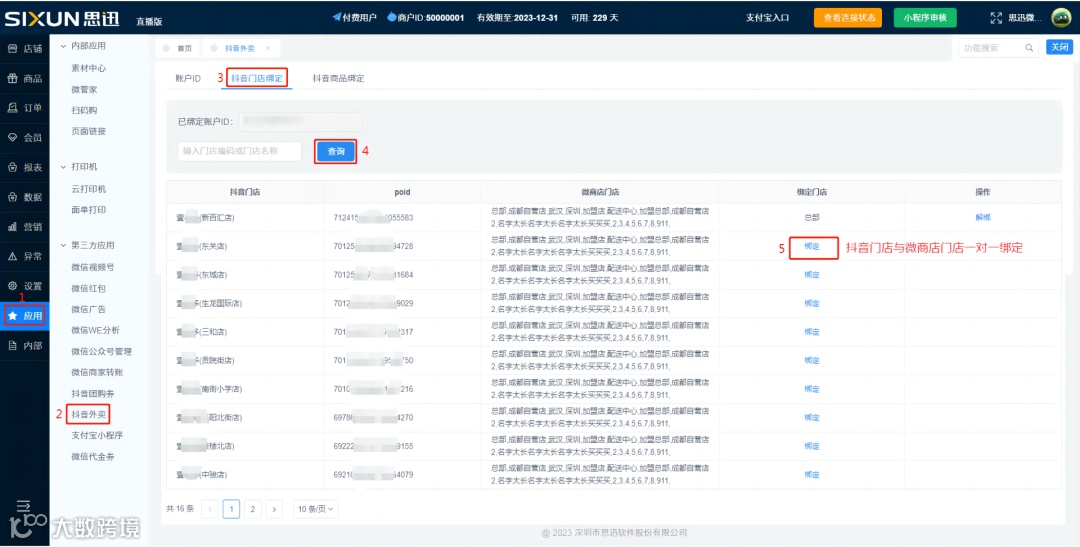Click 绑定 for the 中驰店 row
The width and height of the screenshot is (1080, 547).
pos(812,475)
